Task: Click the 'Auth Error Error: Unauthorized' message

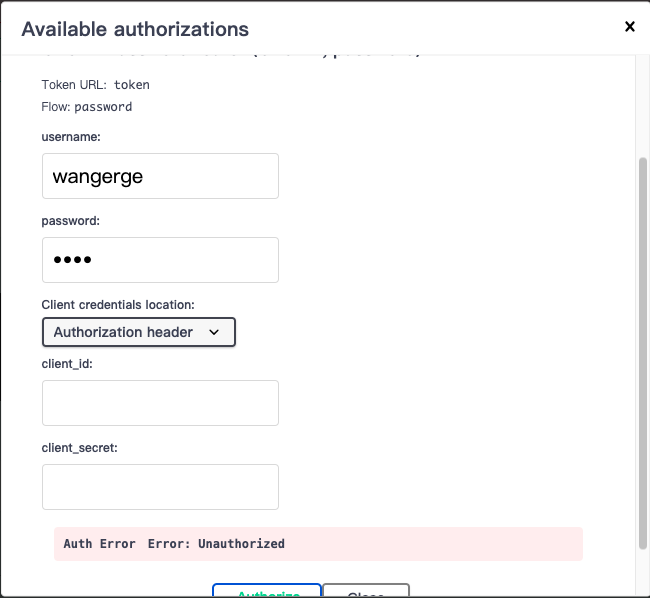Action: 318,544
